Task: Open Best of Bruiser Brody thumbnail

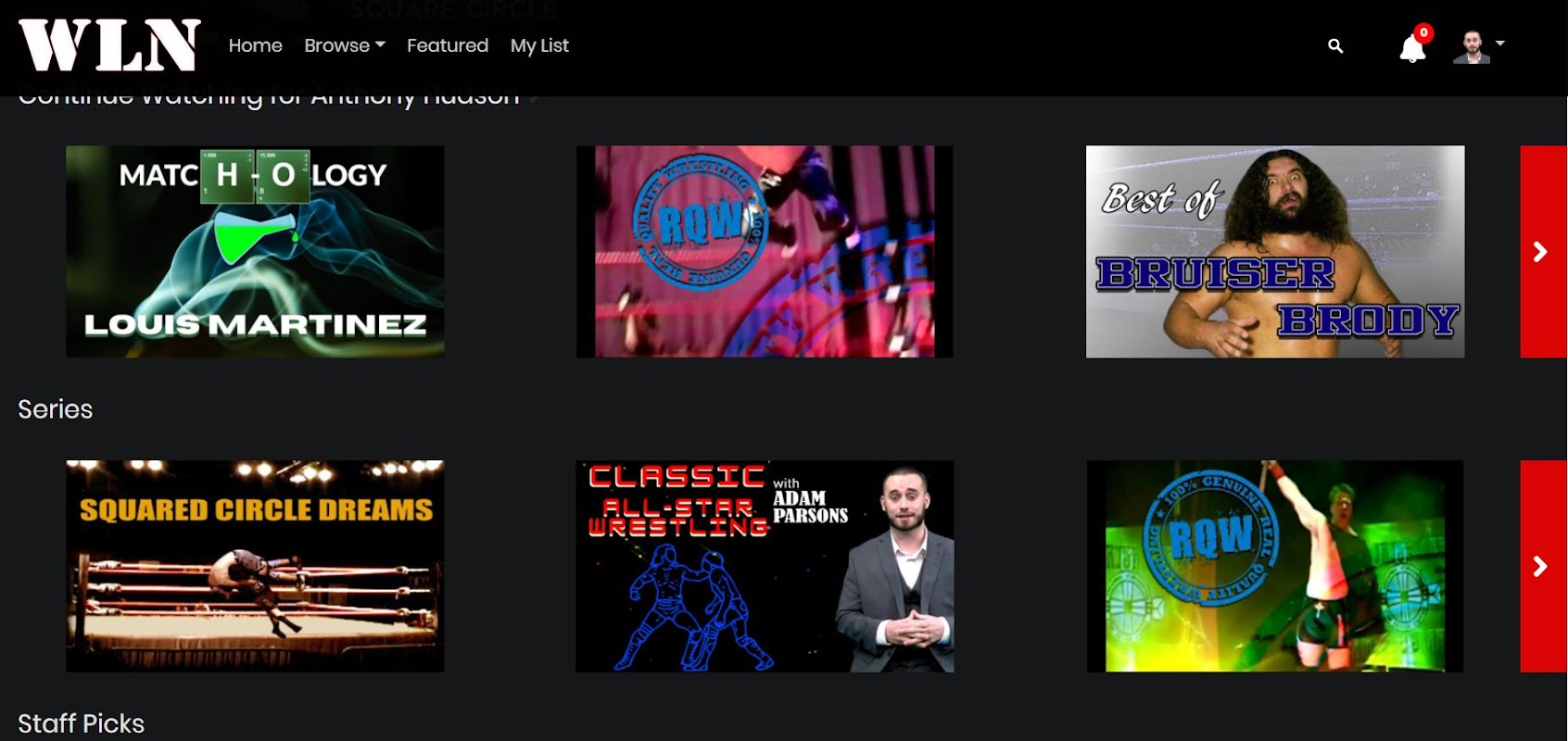Action: pos(1275,251)
